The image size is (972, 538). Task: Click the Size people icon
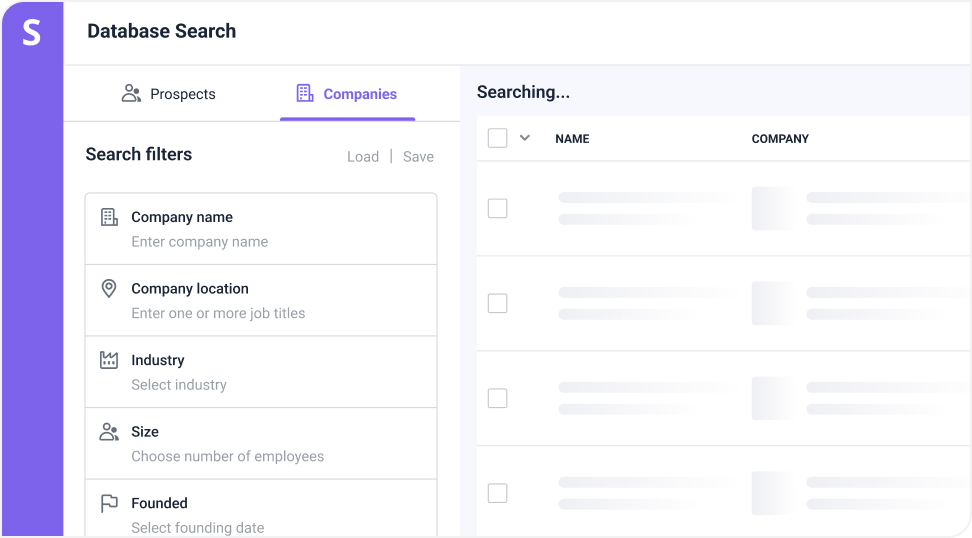[109, 432]
